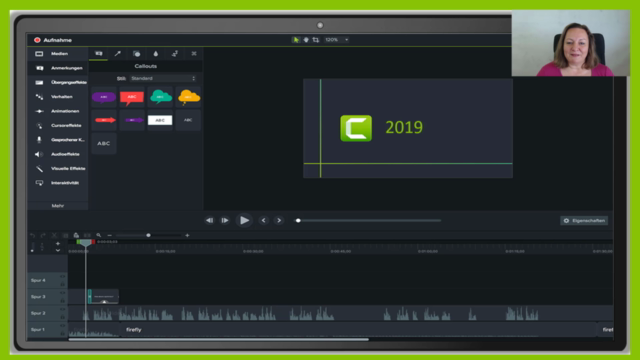This screenshot has height=360, width=640.
Task: Toggle visibility eye for Spur 4
Action: tap(62, 277)
